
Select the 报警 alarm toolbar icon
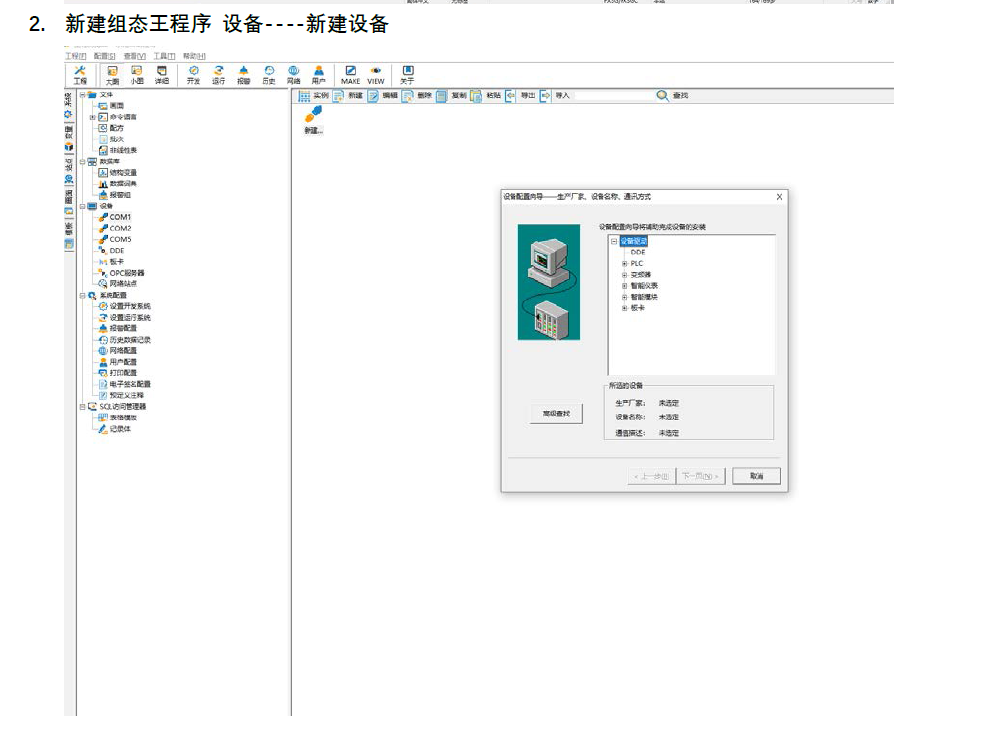pyautogui.click(x=243, y=75)
